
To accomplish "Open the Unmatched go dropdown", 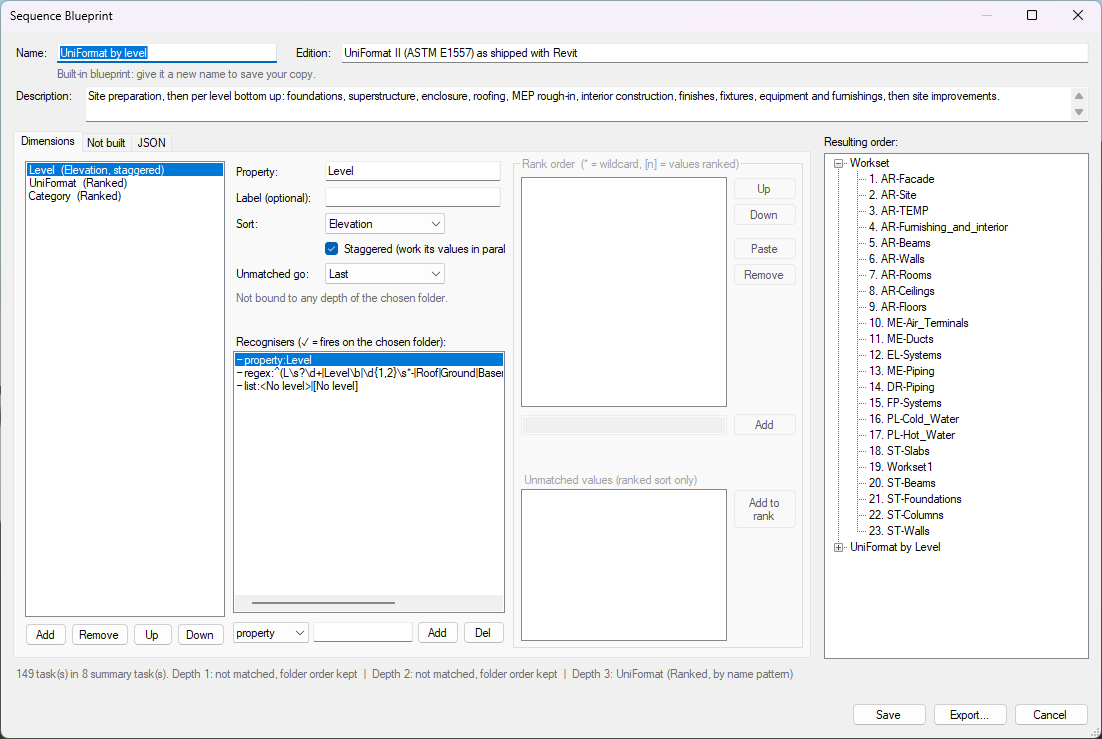I will tap(384, 274).
